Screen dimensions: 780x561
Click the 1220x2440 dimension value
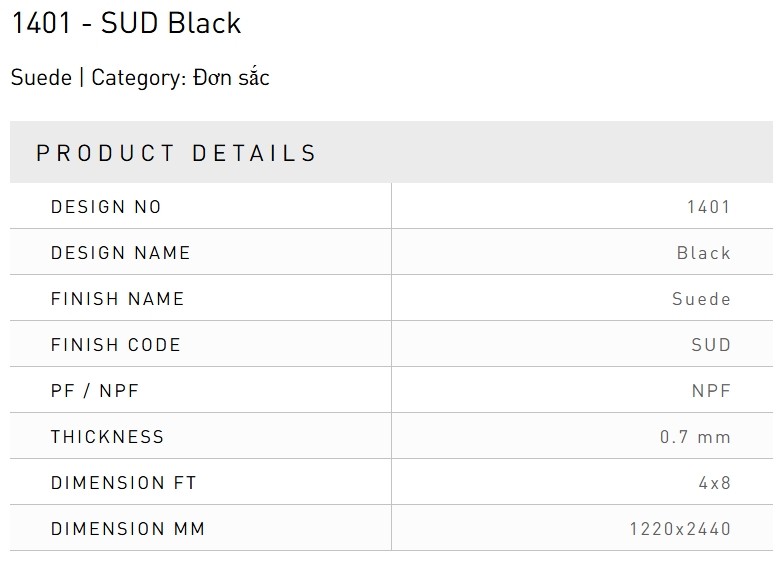(x=680, y=529)
